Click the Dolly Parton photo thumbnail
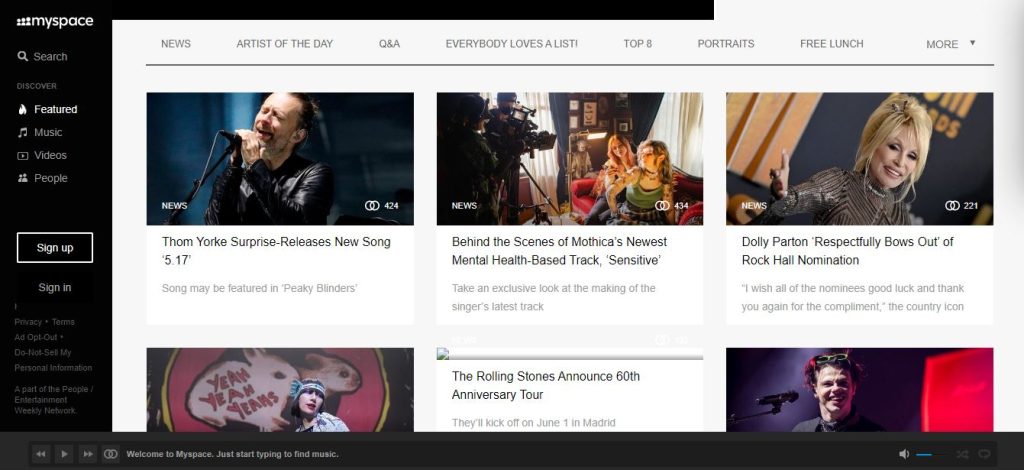The image size is (1024, 470). [859, 159]
